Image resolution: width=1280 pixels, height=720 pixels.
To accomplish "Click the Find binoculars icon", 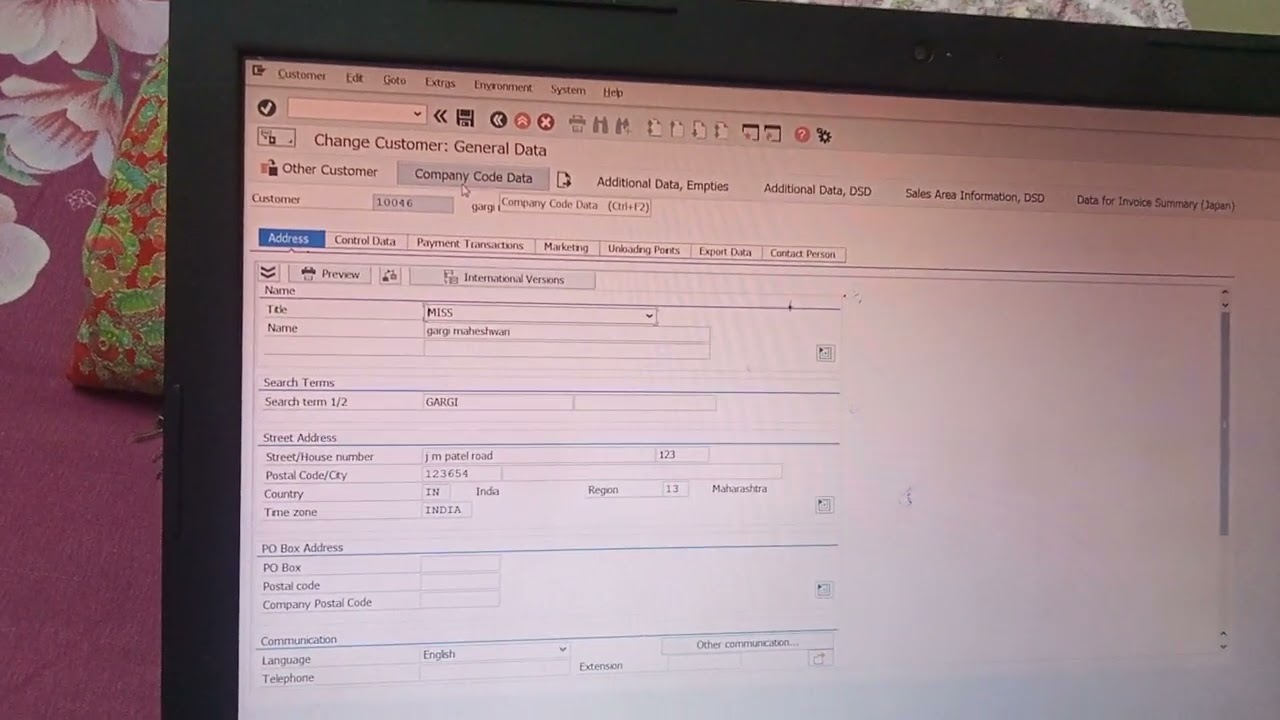I will (x=600, y=125).
